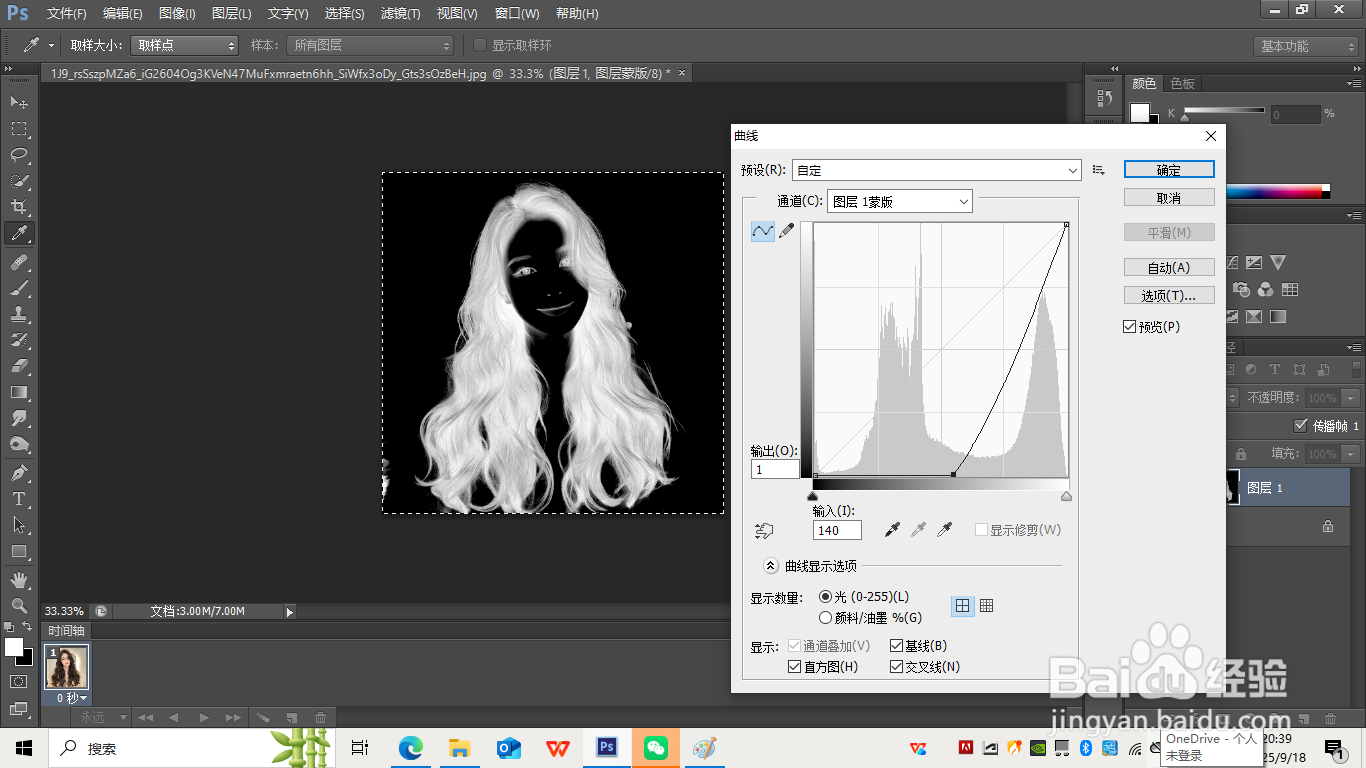The width and height of the screenshot is (1366, 768).
Task: Select the Spot Healing Brush tool
Action: tap(19, 262)
